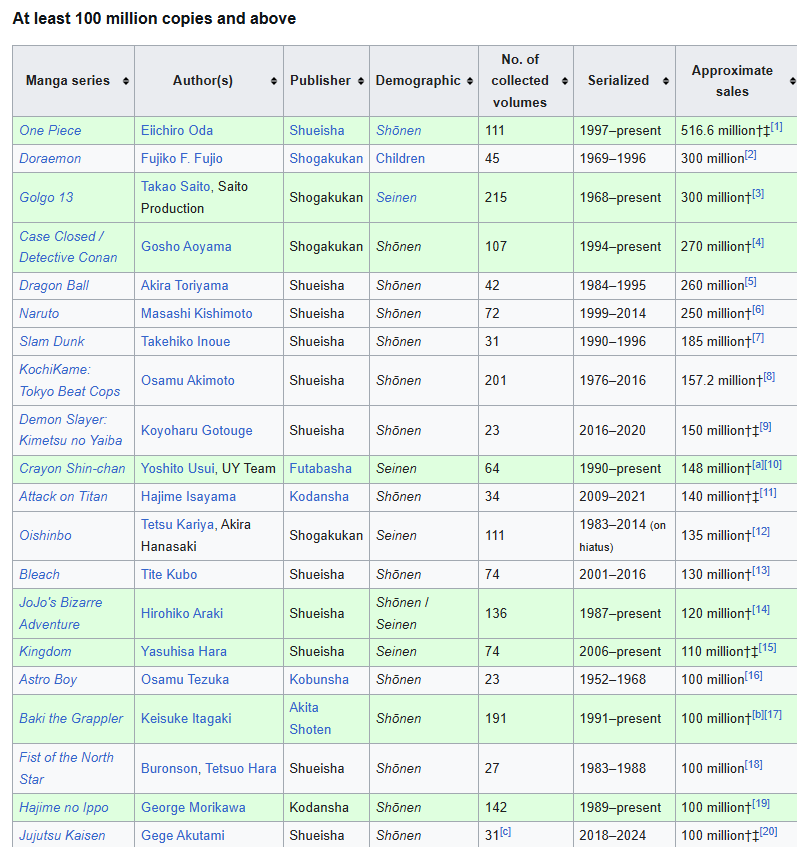Screen dimensions: 797x847
Task: Sort by Author(s) column sort arrows
Action: pos(274,81)
